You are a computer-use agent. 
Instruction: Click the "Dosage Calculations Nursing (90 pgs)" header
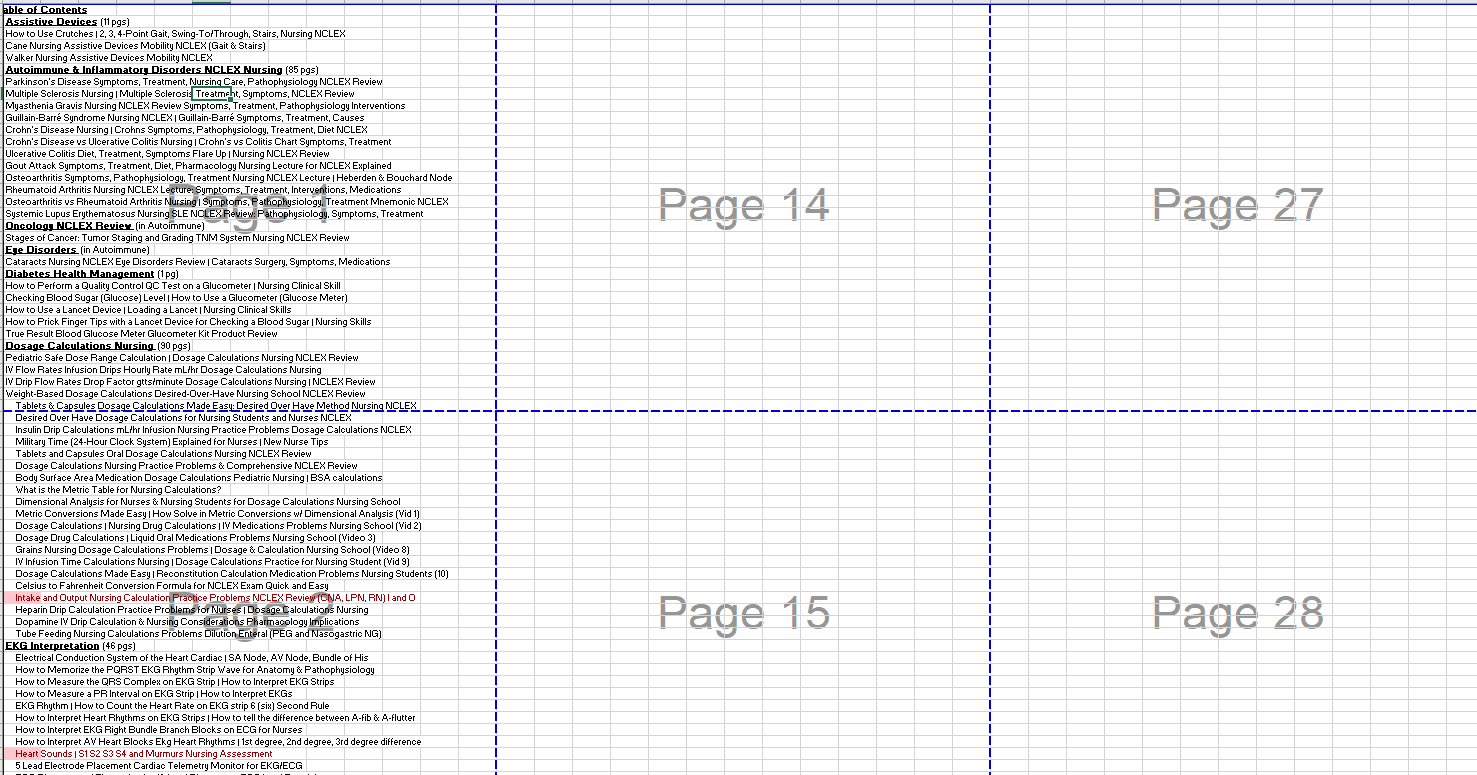(85, 345)
